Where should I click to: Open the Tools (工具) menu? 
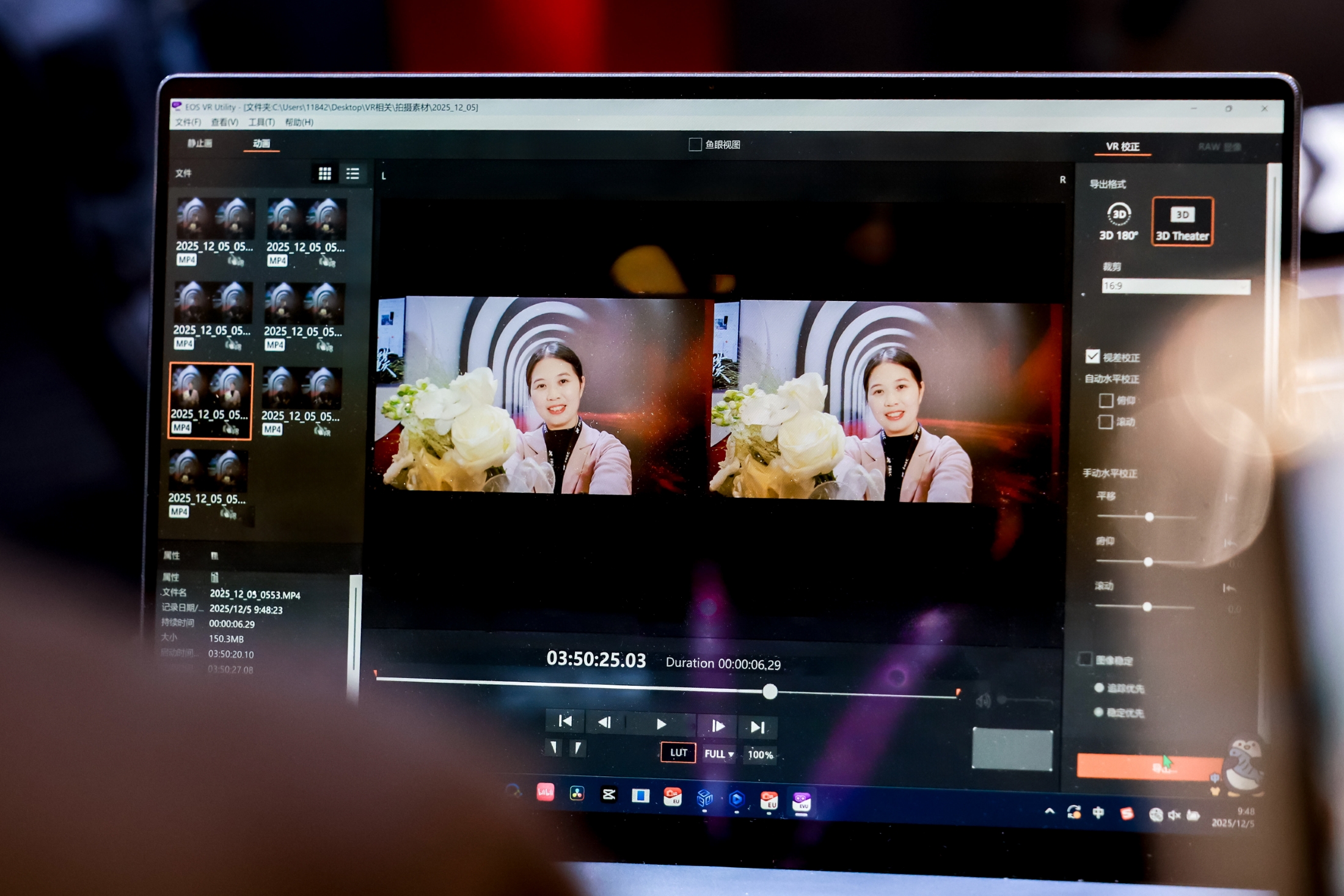(x=261, y=122)
